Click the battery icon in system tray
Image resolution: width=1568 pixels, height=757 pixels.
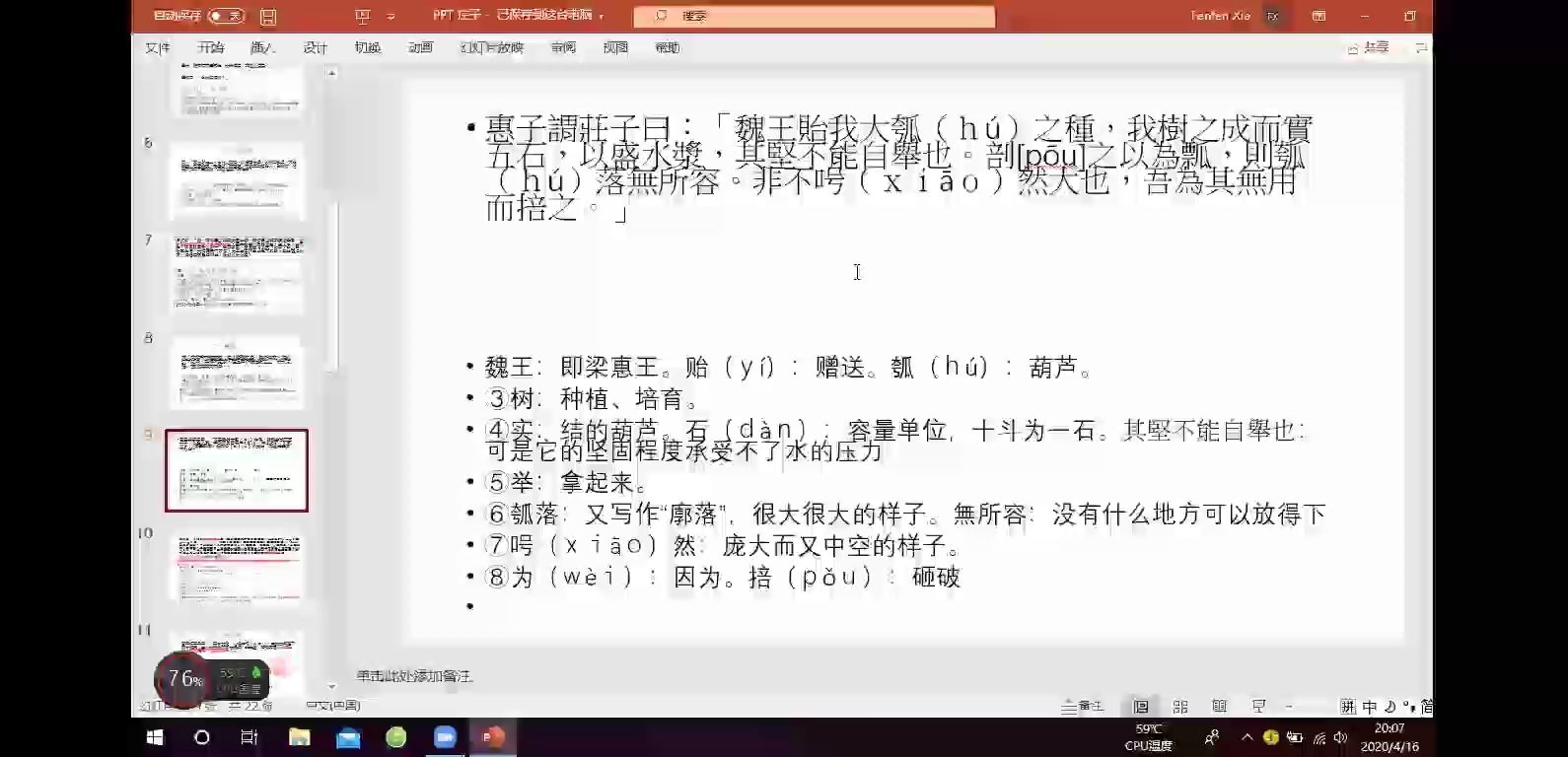click(x=1295, y=737)
